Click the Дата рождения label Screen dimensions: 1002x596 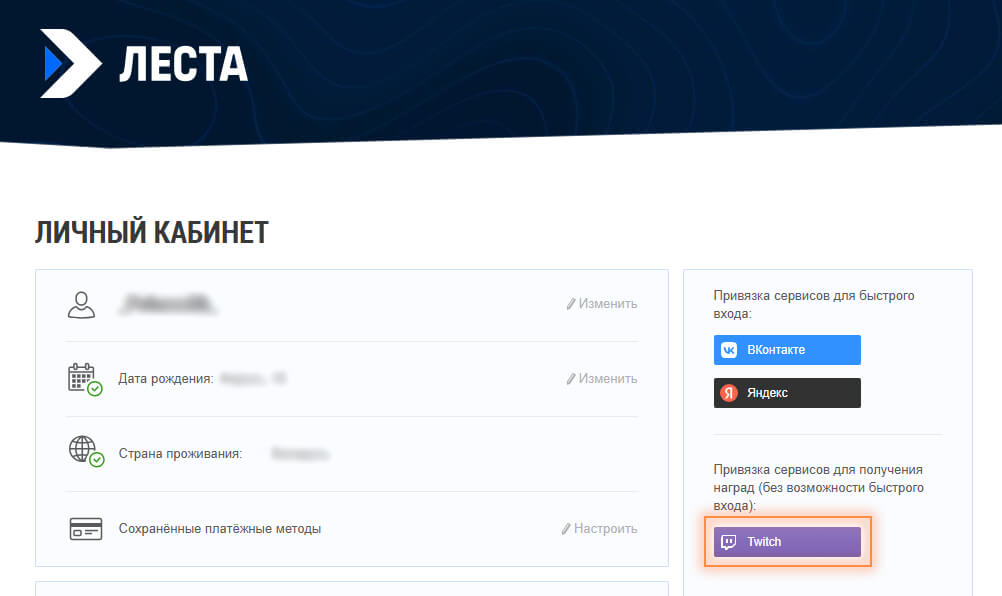coord(166,379)
